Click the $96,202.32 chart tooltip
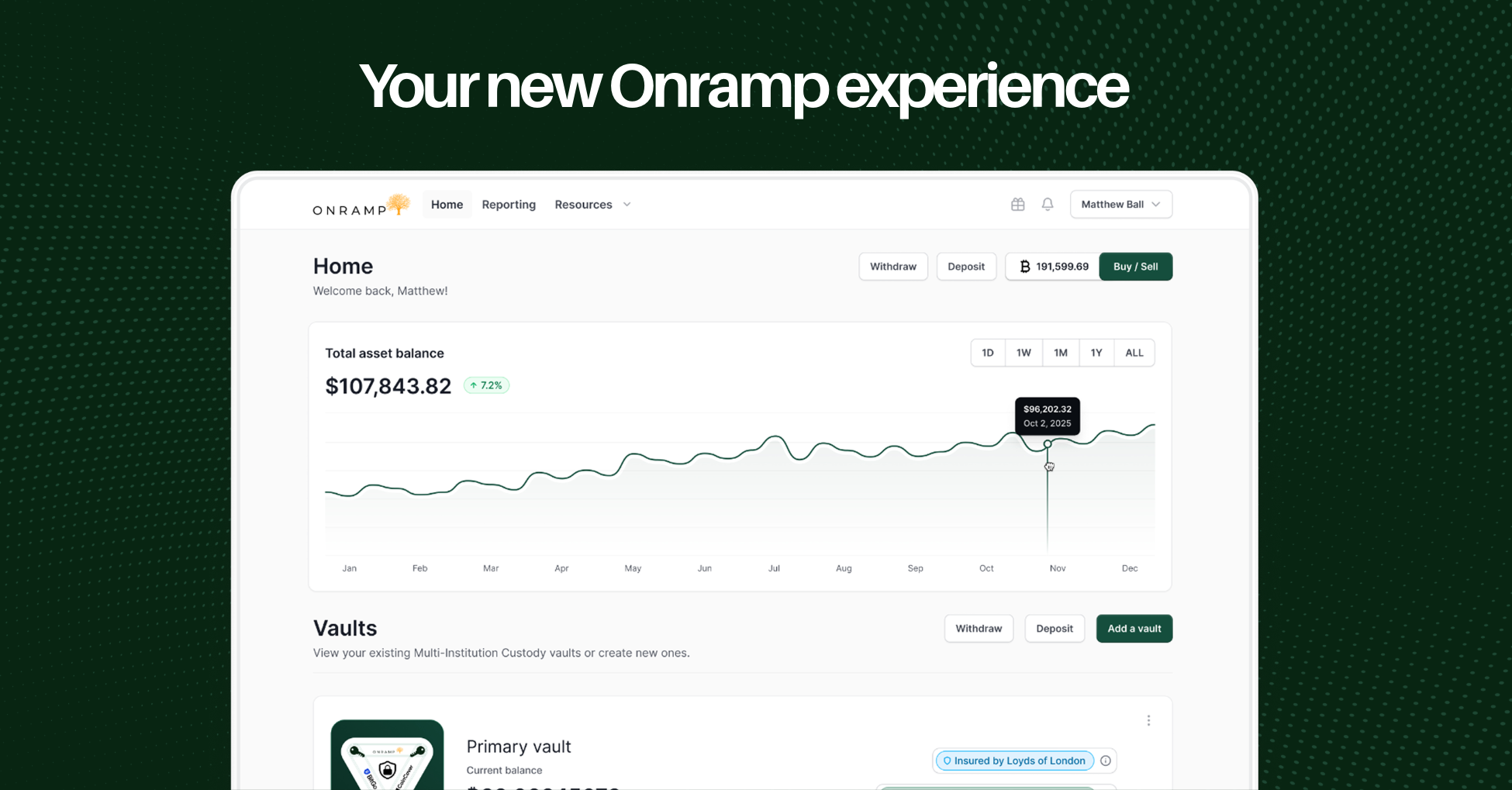The height and width of the screenshot is (790, 1512). [x=1048, y=416]
